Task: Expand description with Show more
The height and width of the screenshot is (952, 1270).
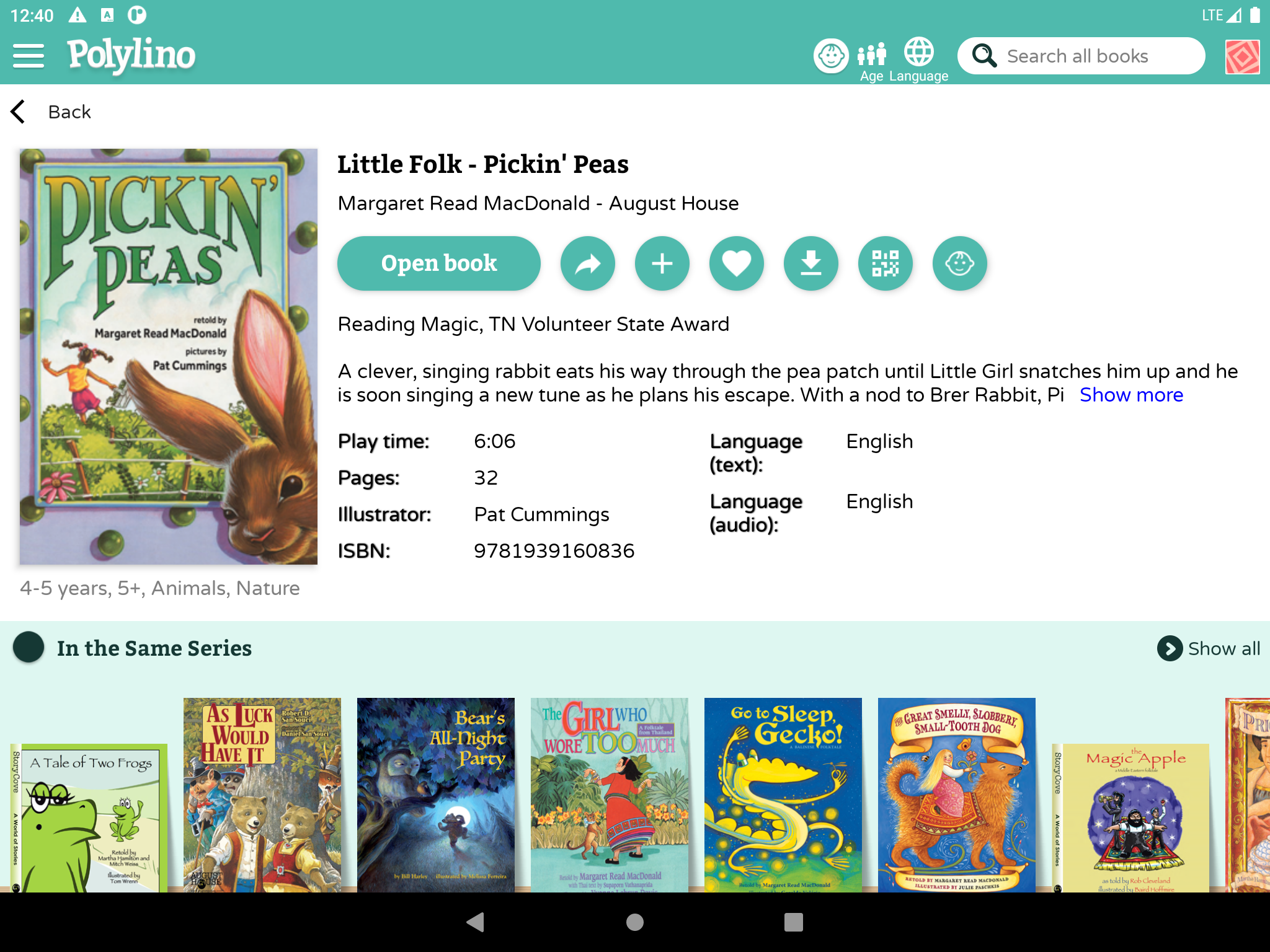Action: (x=1131, y=395)
